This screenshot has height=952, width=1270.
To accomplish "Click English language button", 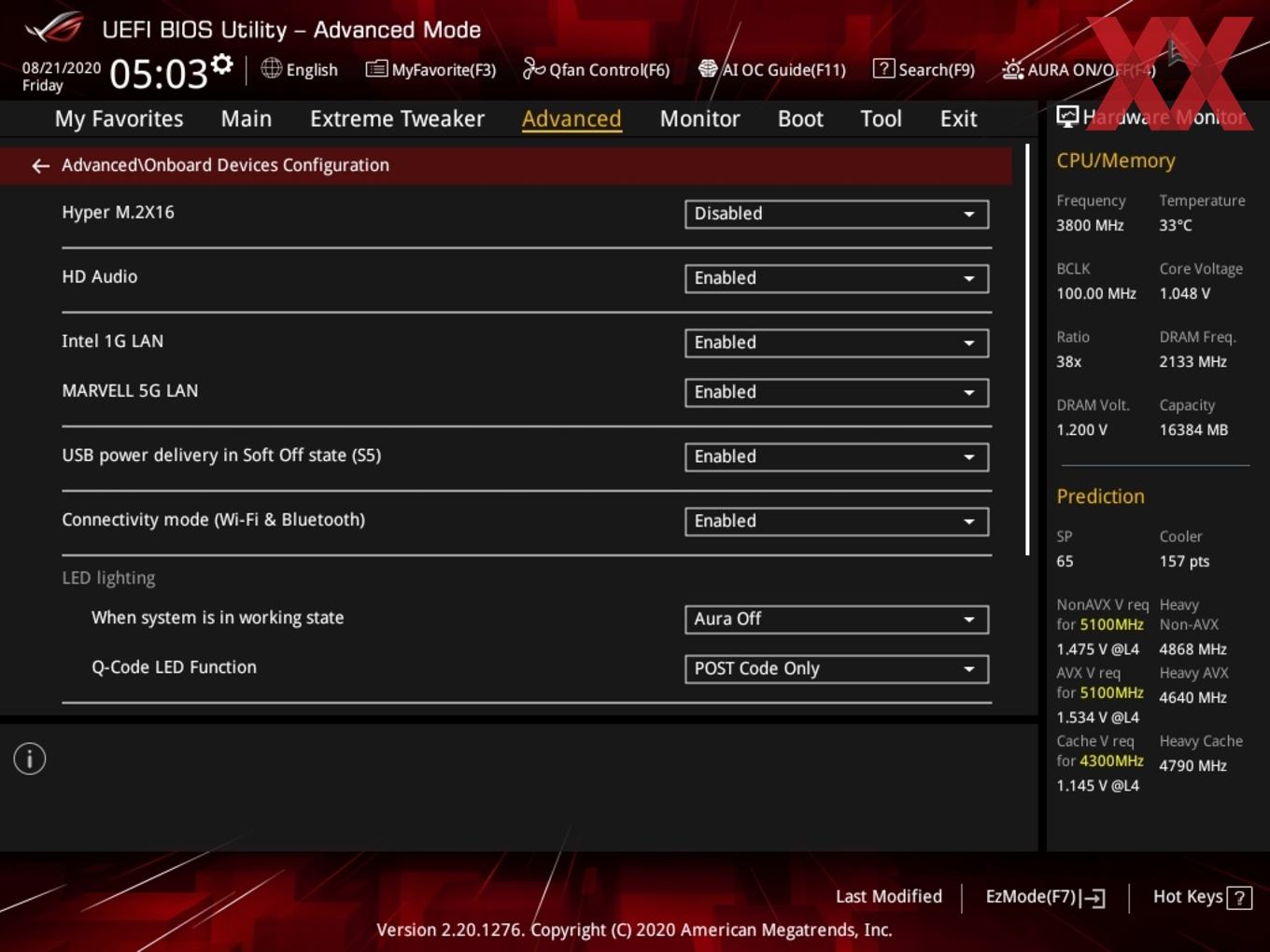I will pyautogui.click(x=300, y=69).
